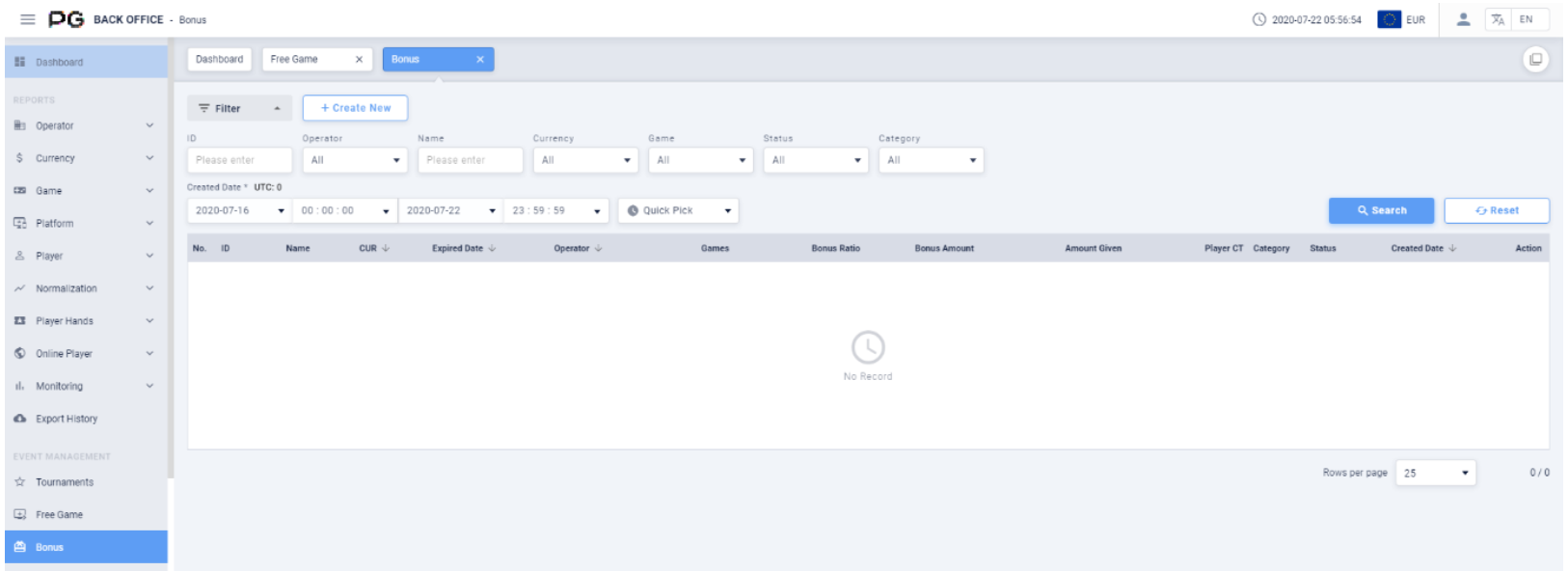This screenshot has width=1568, height=571.
Task: Click the window copy icon at top right
Action: click(x=1535, y=60)
